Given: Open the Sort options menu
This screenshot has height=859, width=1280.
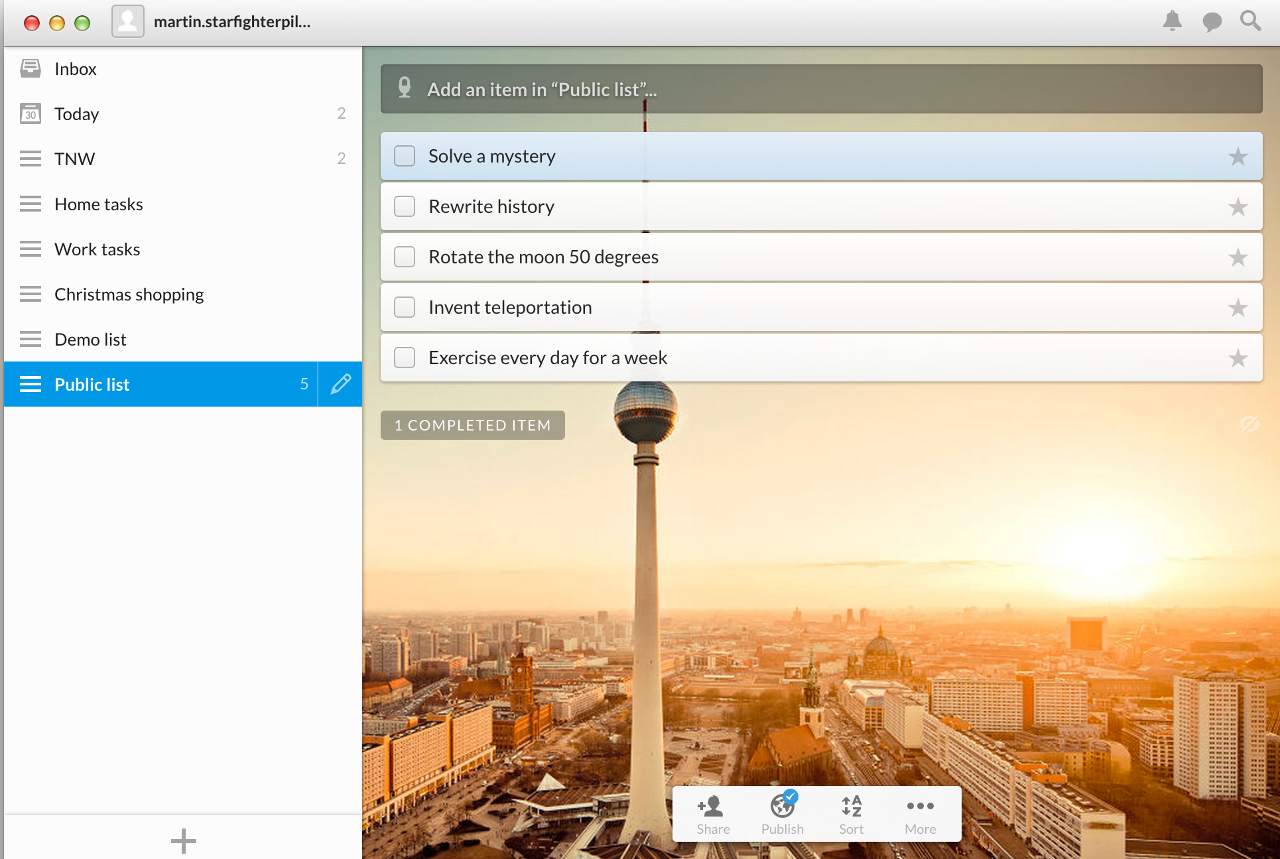Looking at the screenshot, I should [x=851, y=814].
